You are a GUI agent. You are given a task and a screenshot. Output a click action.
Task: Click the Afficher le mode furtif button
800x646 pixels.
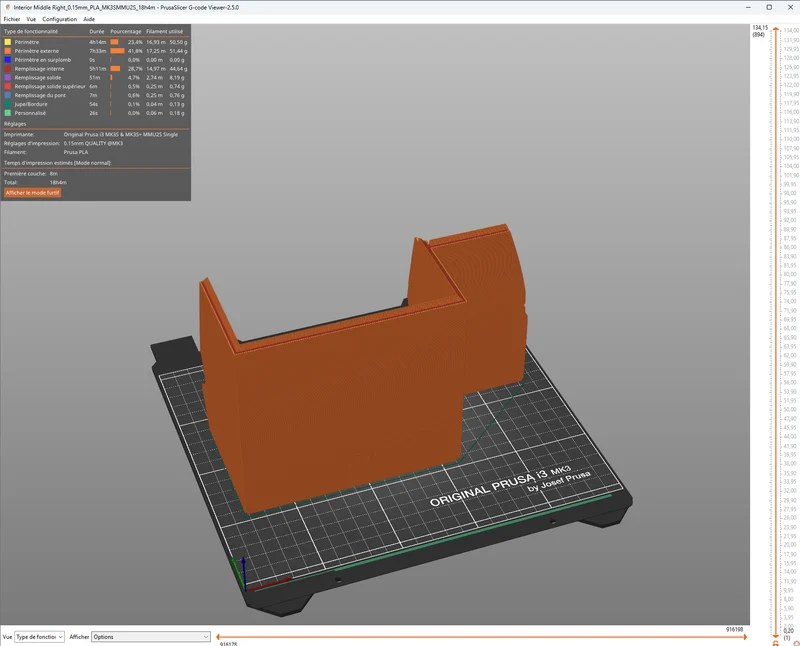33,192
